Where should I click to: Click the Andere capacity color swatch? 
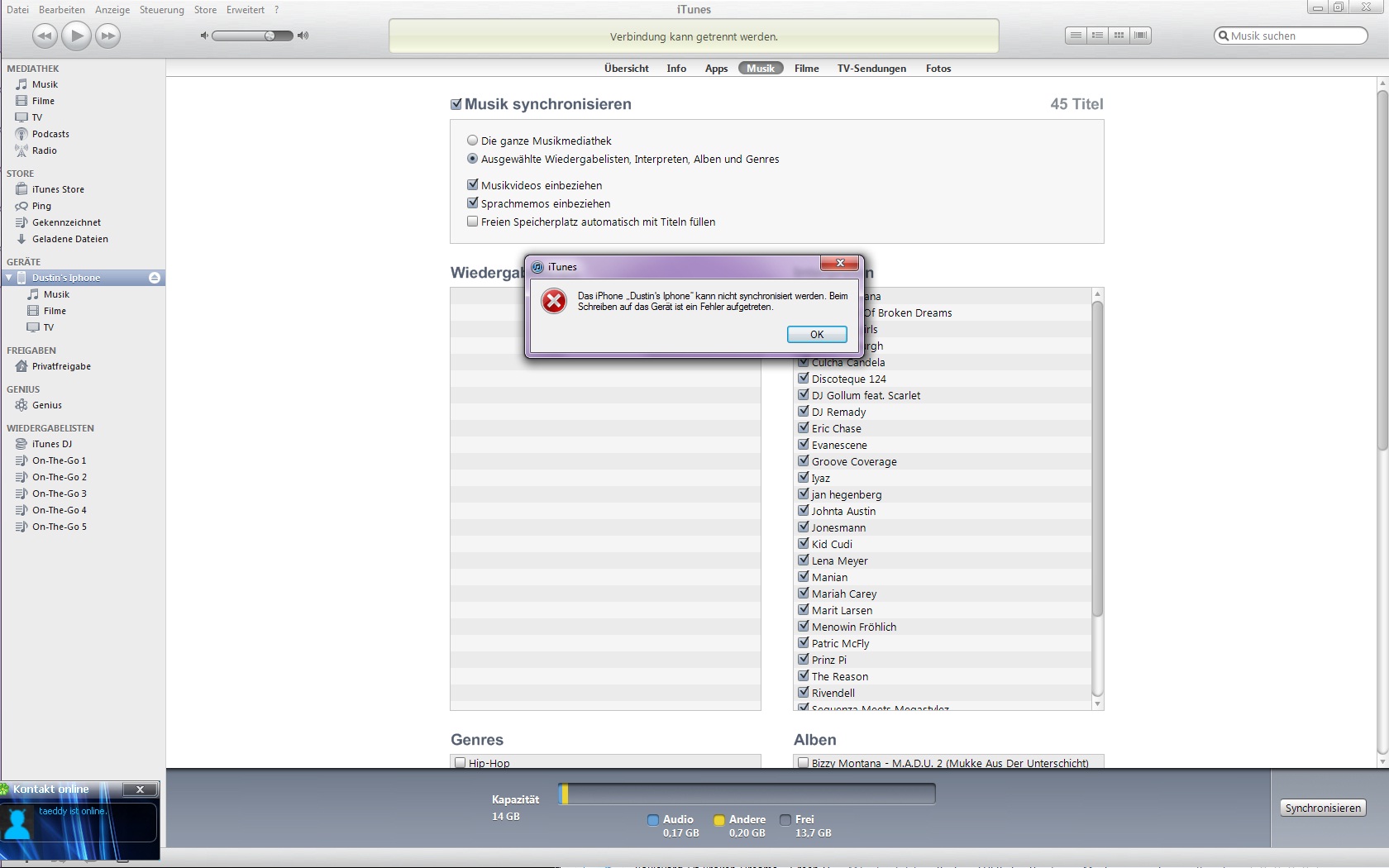click(718, 820)
